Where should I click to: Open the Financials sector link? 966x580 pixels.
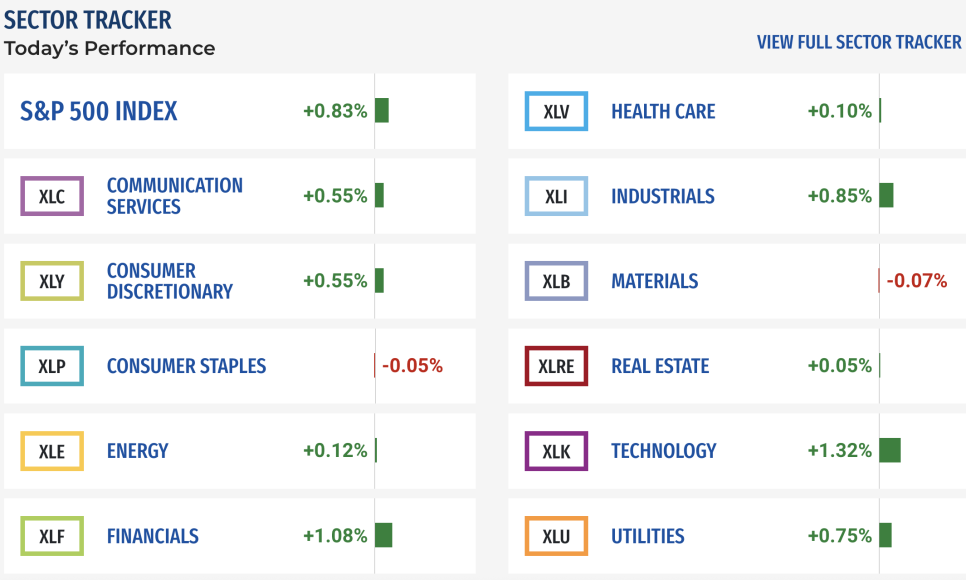tap(153, 536)
